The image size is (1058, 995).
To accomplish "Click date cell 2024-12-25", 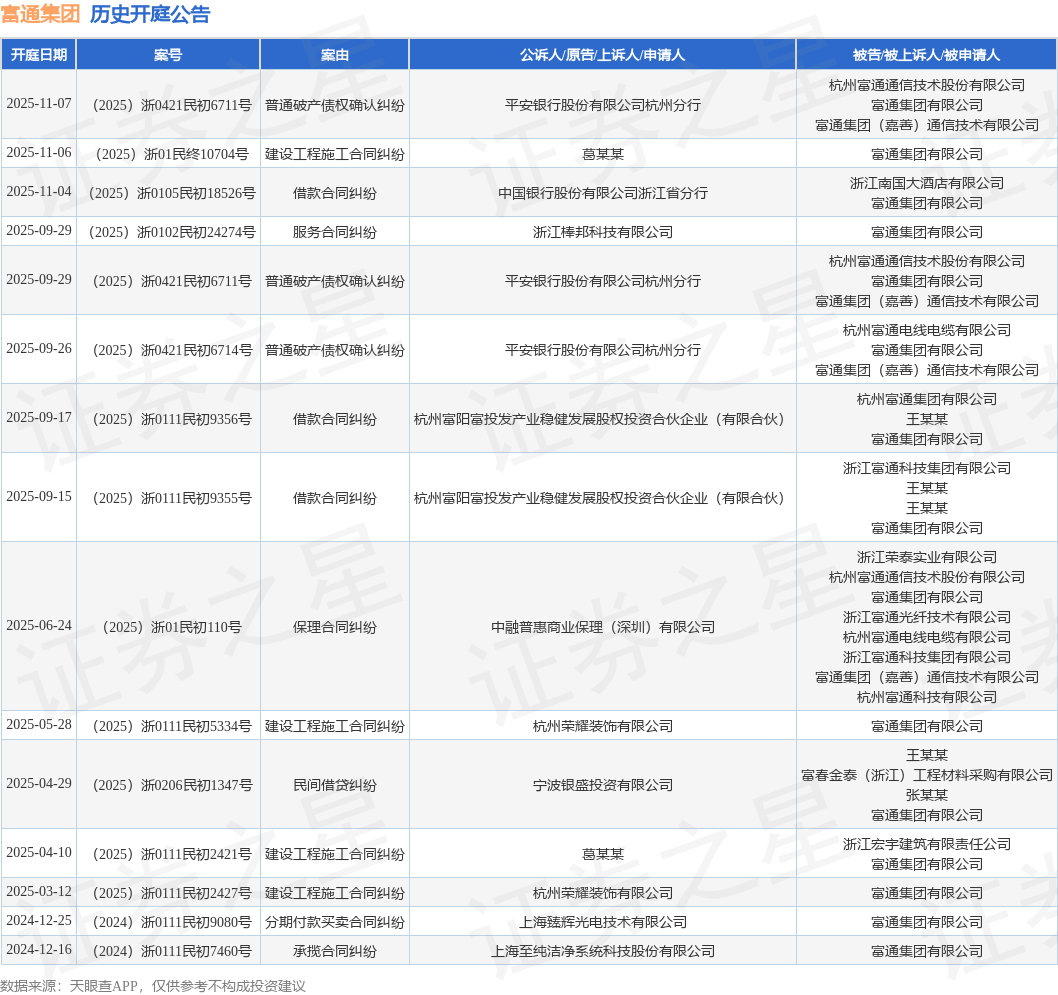I will pos(38,921).
